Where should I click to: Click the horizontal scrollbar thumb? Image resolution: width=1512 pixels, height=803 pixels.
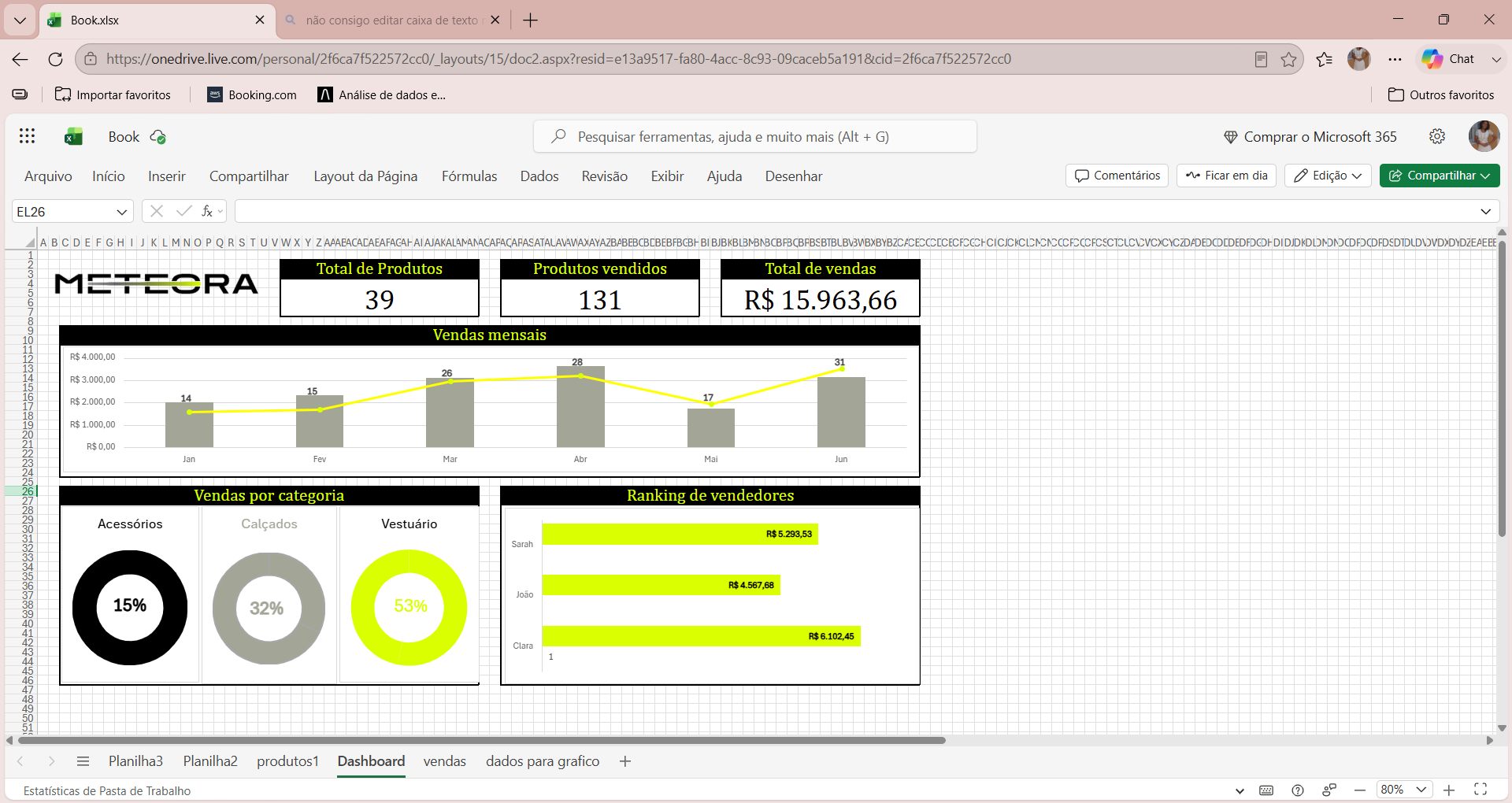(481, 740)
